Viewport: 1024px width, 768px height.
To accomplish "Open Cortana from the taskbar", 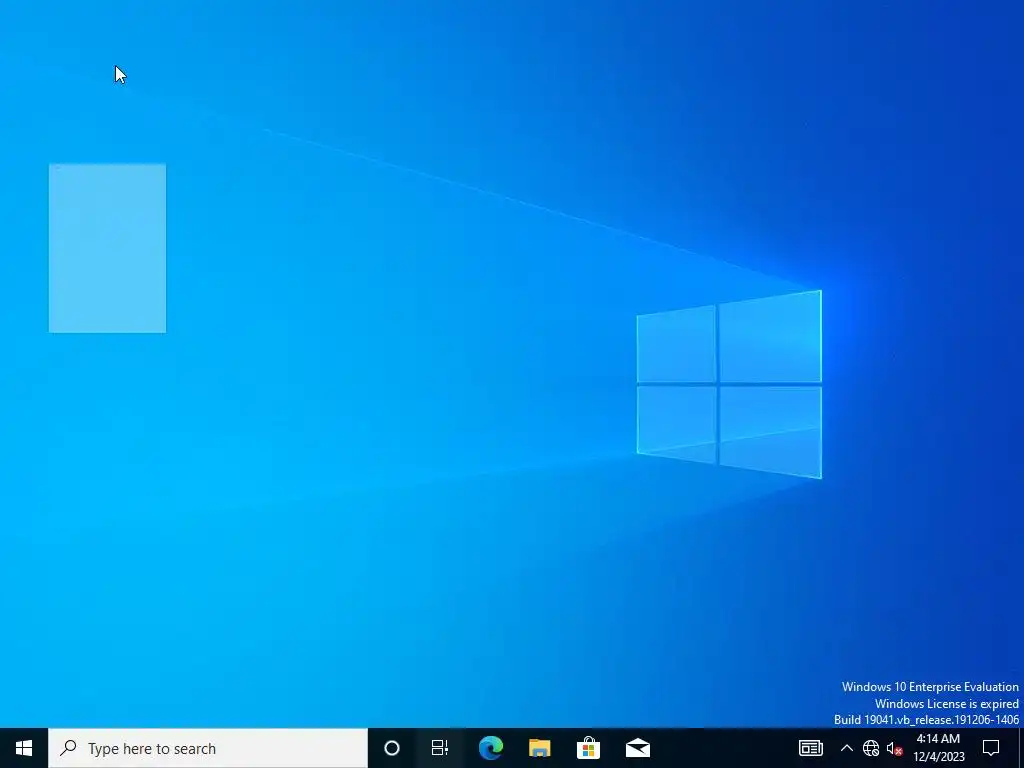I will tap(392, 748).
